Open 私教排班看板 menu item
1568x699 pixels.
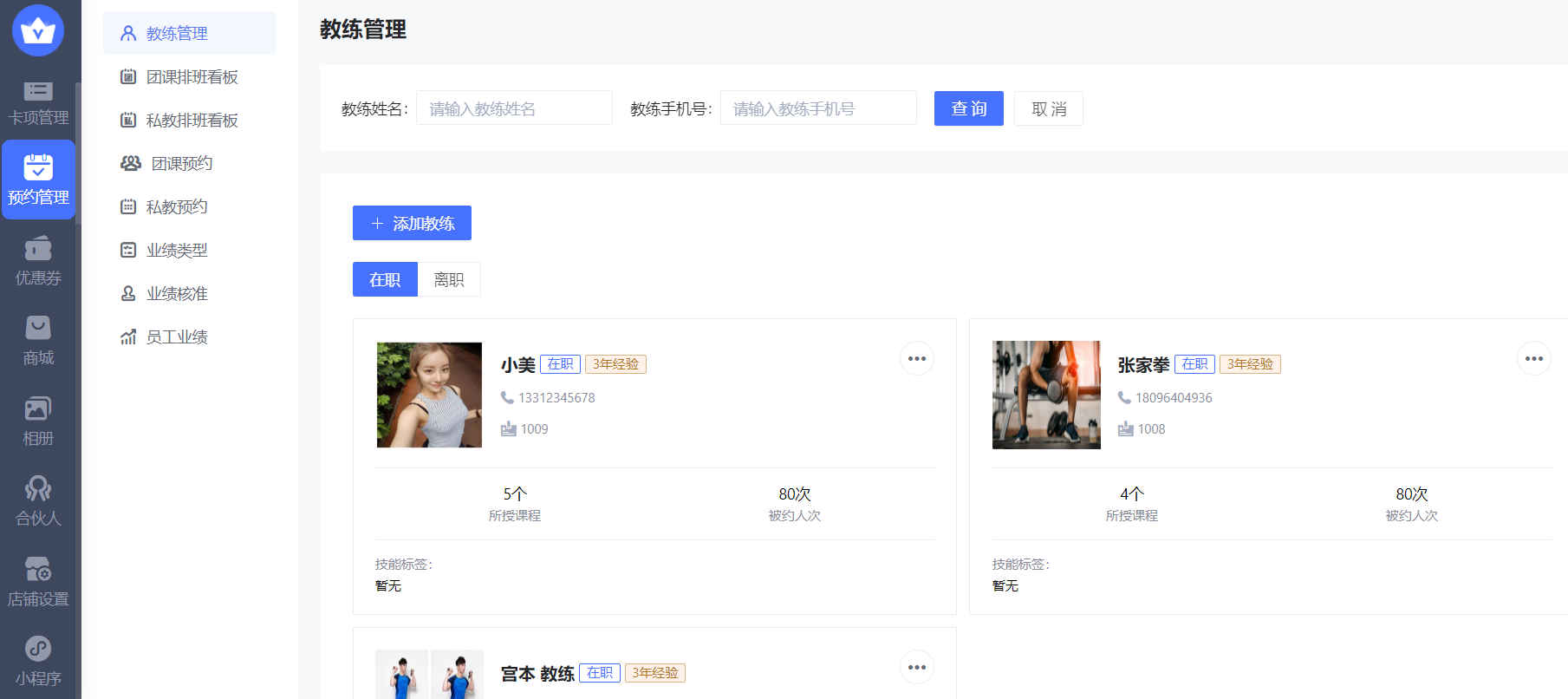[190, 120]
